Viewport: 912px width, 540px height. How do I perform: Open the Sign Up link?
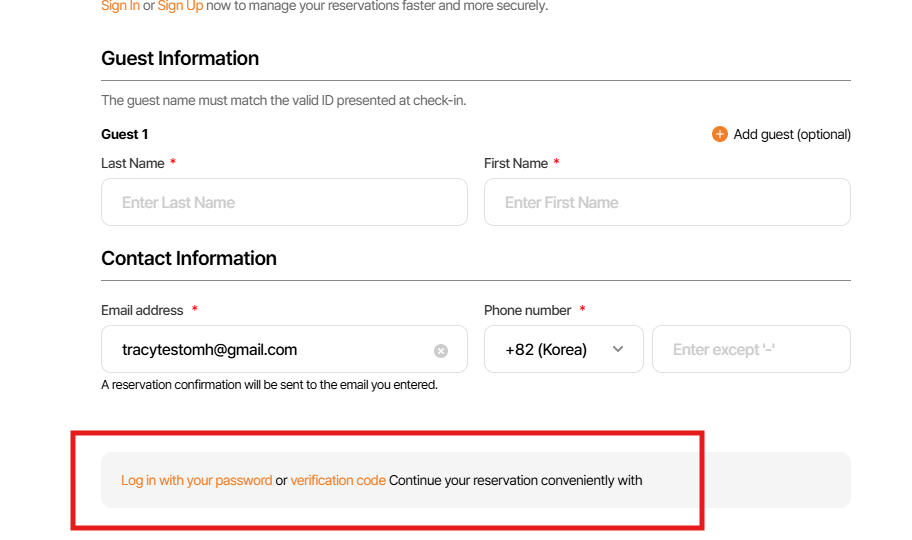click(x=180, y=6)
